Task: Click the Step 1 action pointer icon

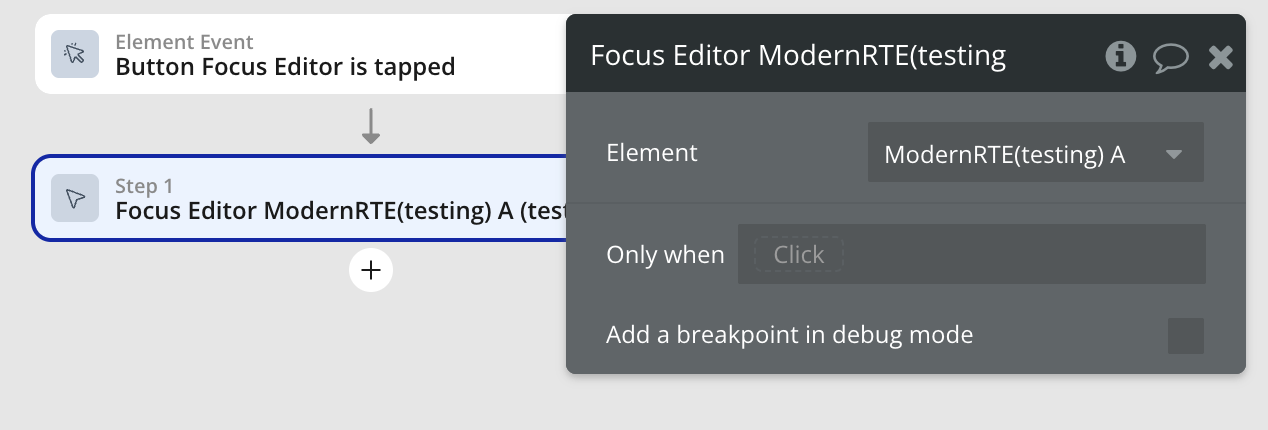Action: pos(75,198)
